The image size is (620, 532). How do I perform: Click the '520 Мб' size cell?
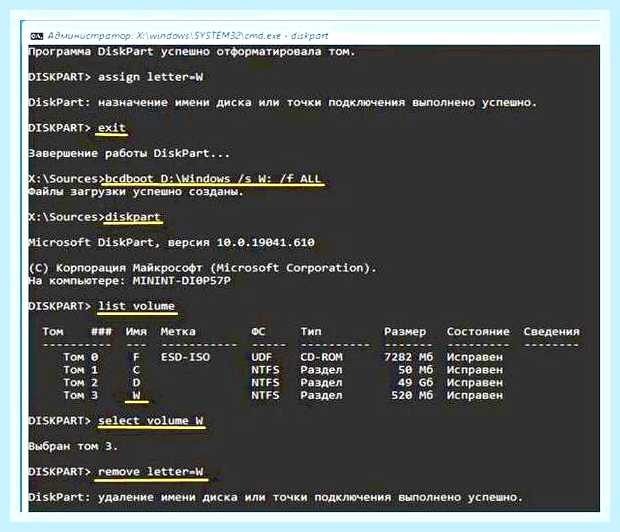(412, 395)
